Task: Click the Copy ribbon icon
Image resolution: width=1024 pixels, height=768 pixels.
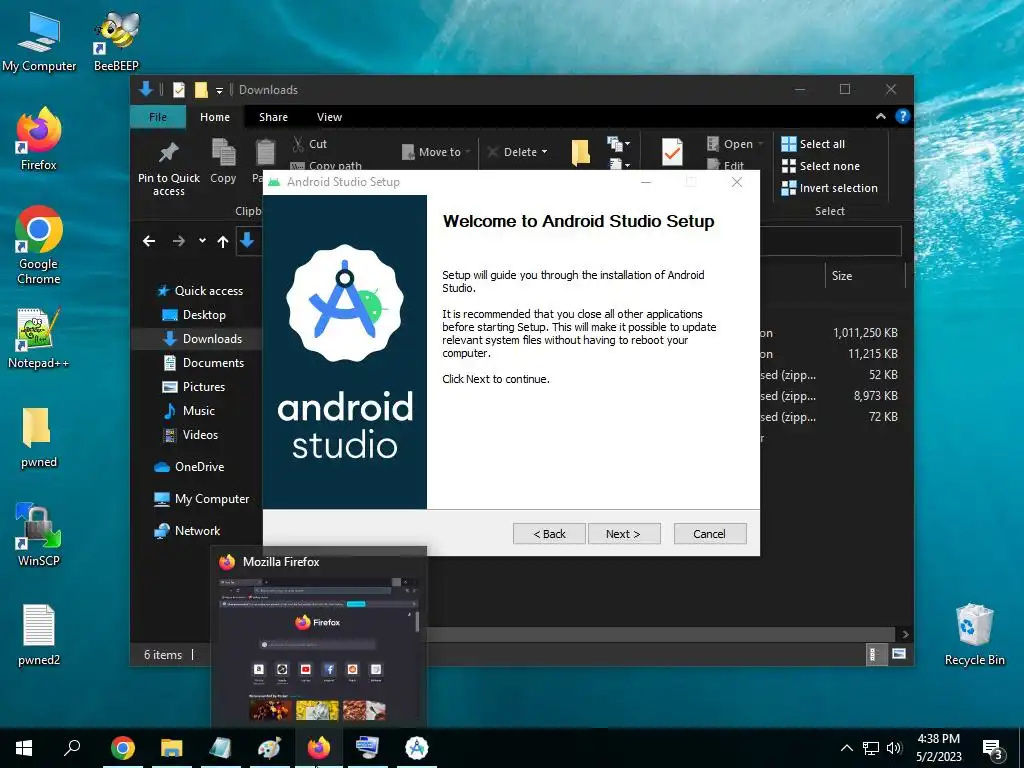Action: 223,153
